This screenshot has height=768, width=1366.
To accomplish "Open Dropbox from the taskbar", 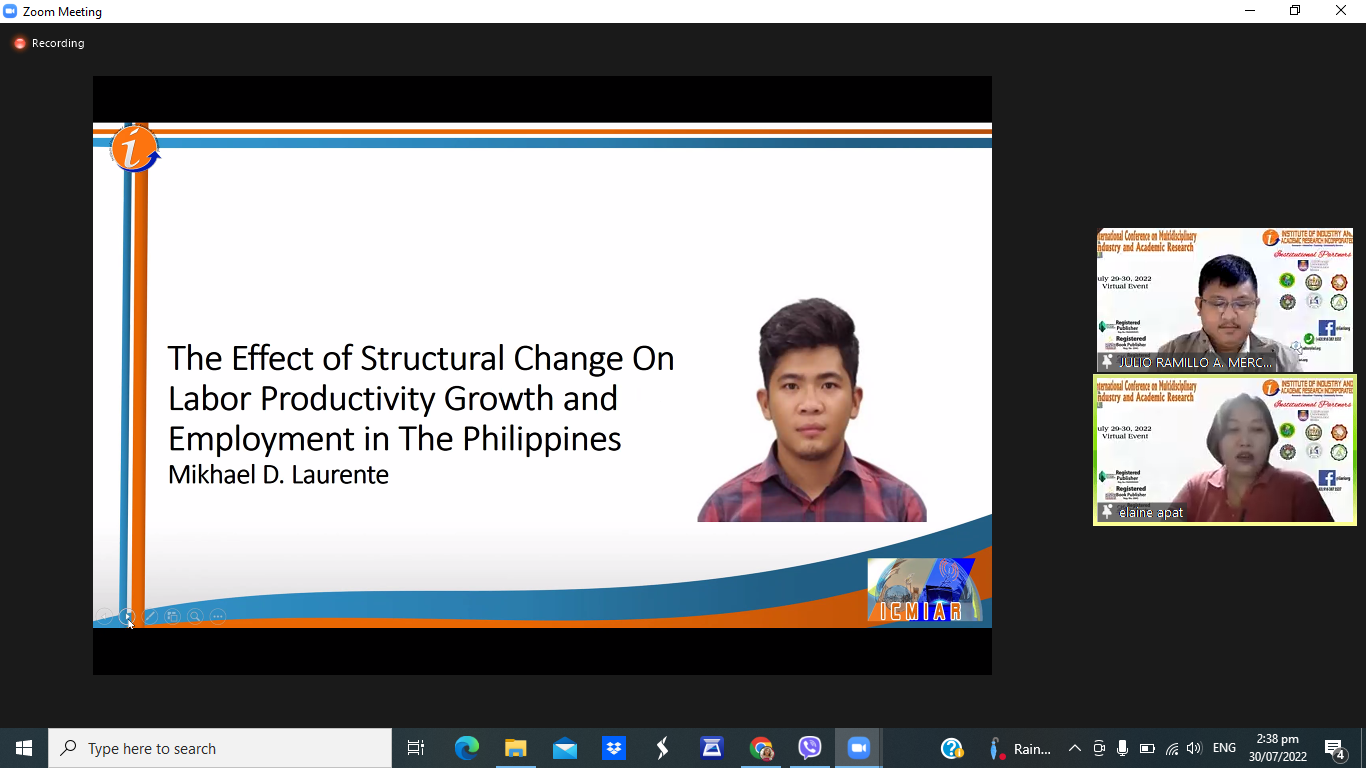I will coord(613,748).
